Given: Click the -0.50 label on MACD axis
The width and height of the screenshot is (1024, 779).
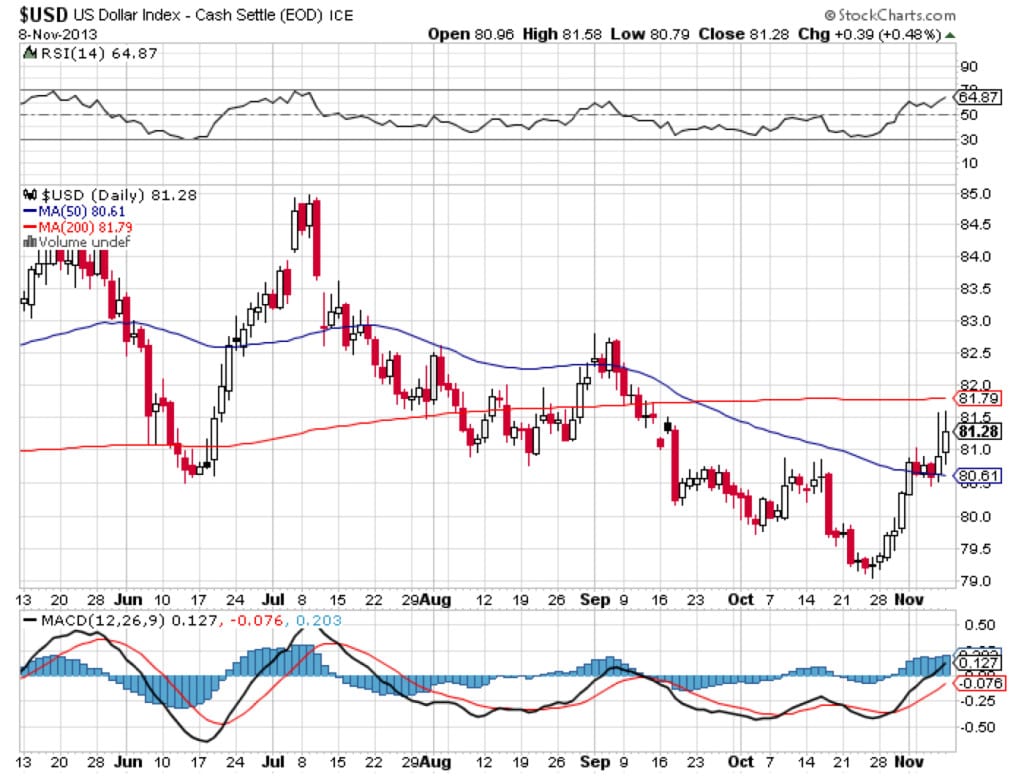Looking at the screenshot, I should (x=976, y=727).
